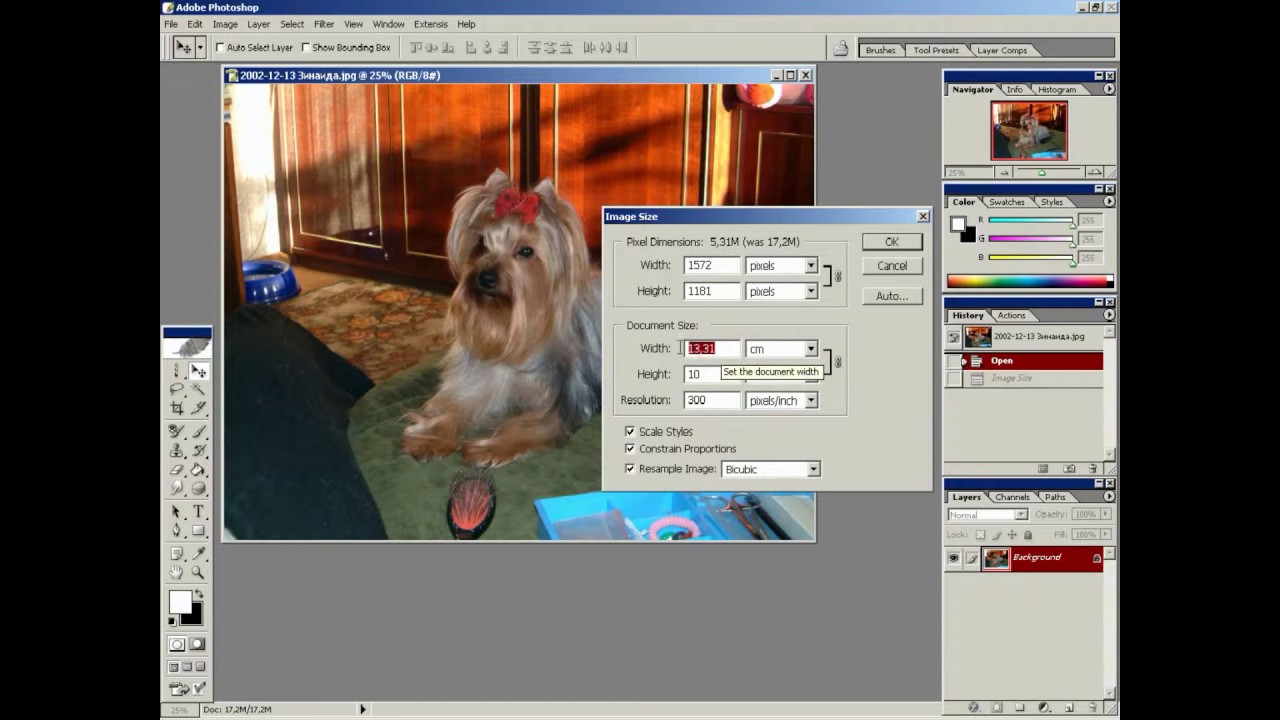The image size is (1280, 720).
Task: Click the toolbox foreground color swatch
Action: 180,602
